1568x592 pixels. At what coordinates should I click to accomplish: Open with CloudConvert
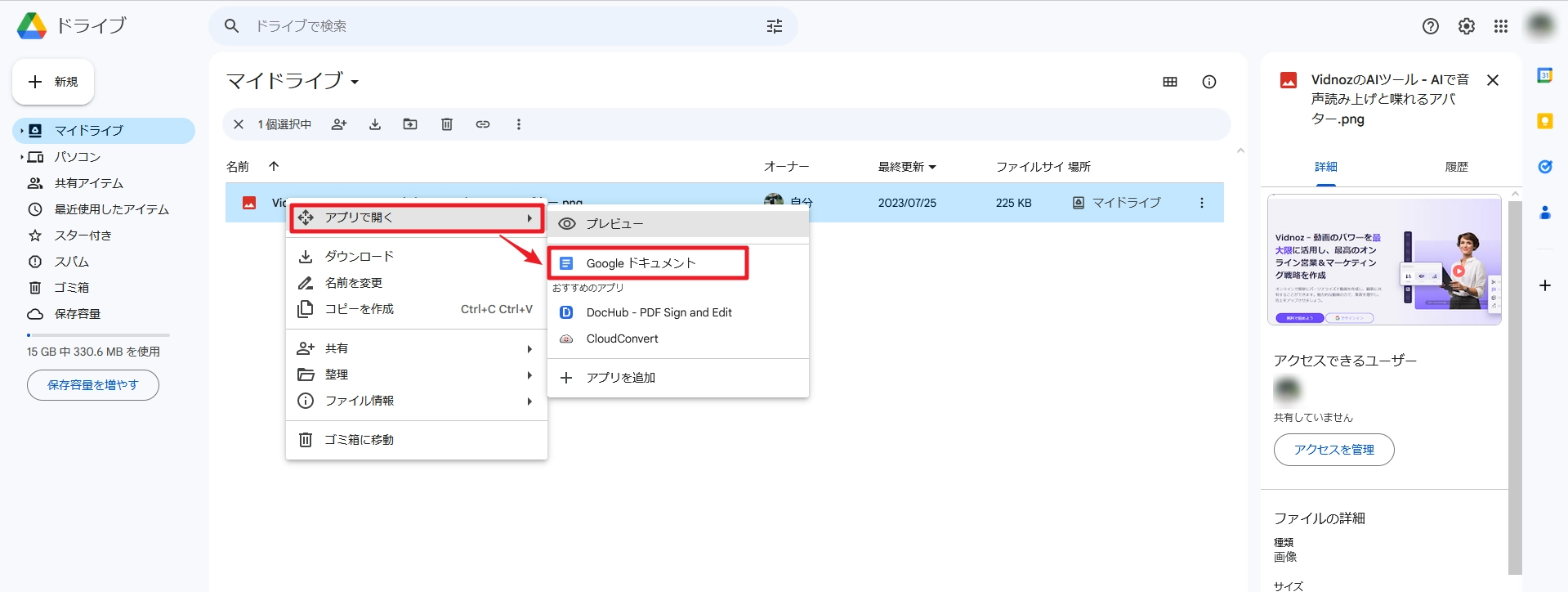tap(678, 339)
